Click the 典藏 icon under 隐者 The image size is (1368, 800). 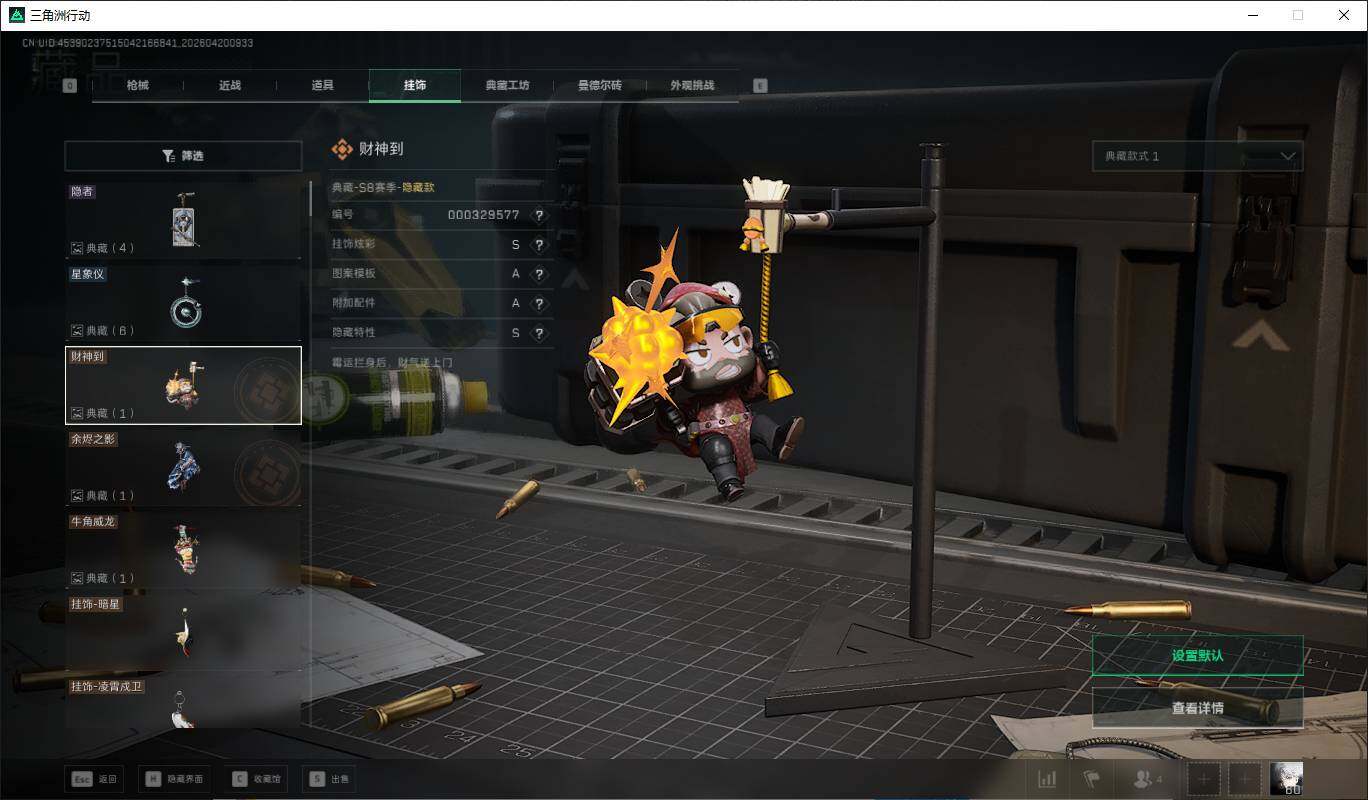pyautogui.click(x=76, y=248)
